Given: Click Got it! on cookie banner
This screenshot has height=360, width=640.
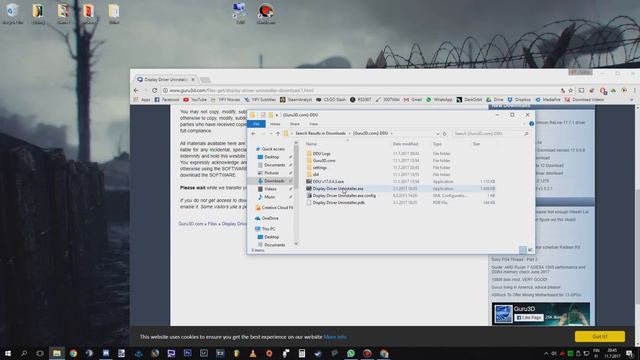Looking at the screenshot, I should tap(600, 336).
